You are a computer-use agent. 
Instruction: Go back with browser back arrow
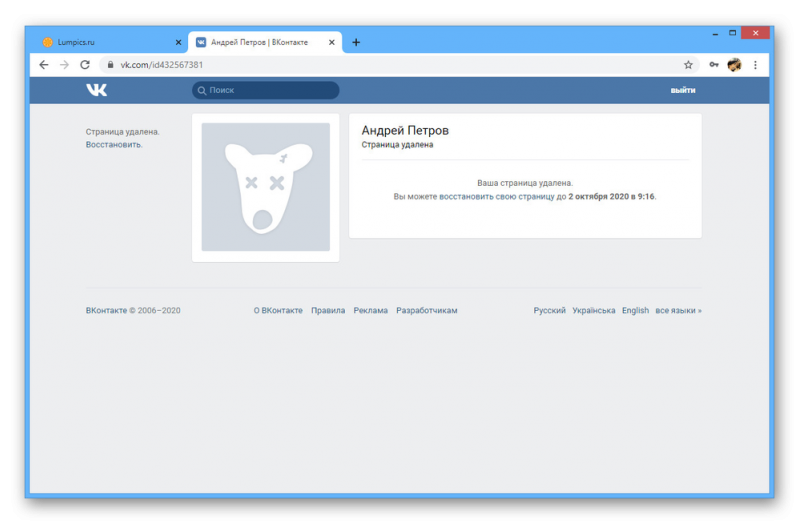click(x=44, y=65)
